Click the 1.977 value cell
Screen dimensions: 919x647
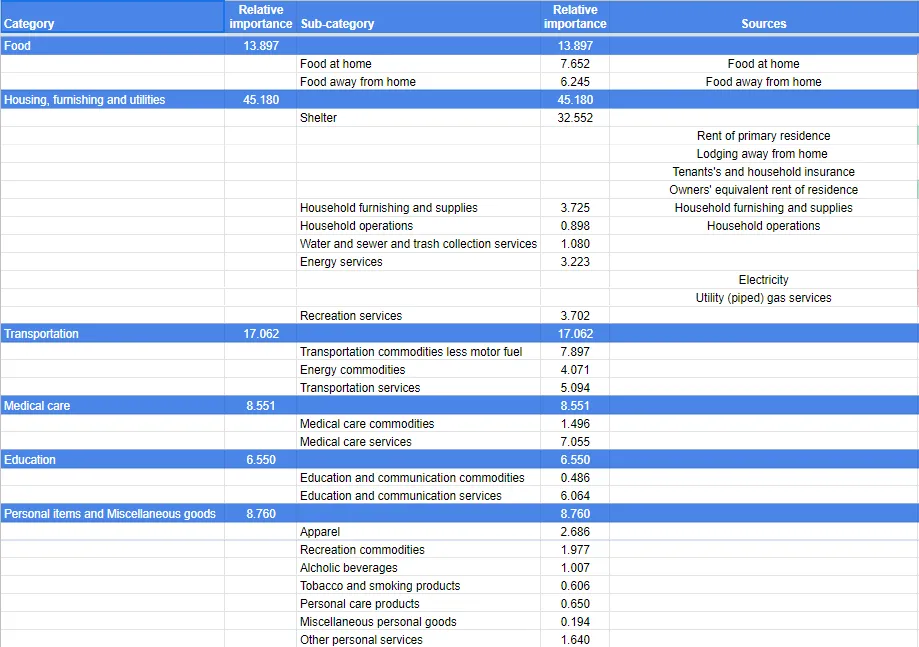tap(575, 550)
